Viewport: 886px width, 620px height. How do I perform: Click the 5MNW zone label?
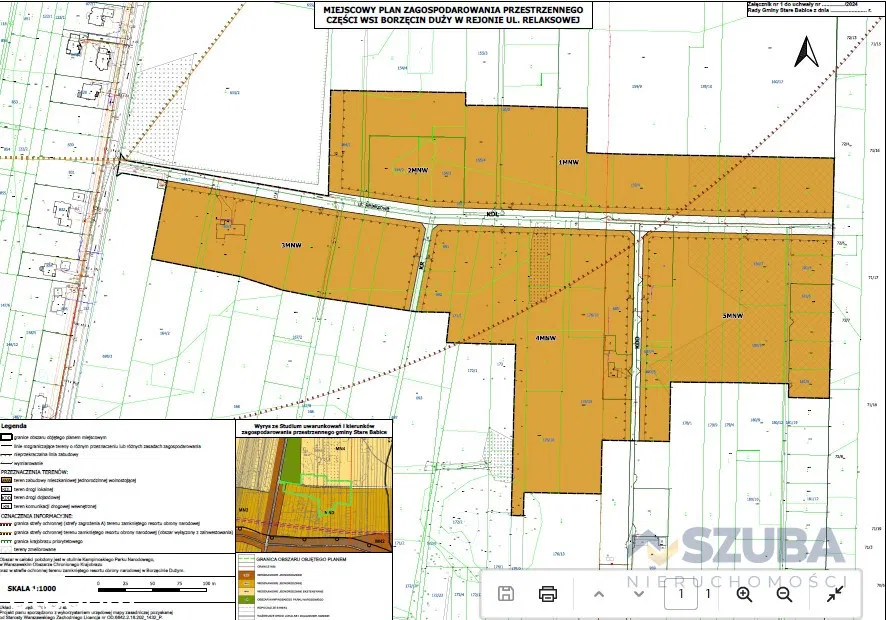click(x=733, y=316)
